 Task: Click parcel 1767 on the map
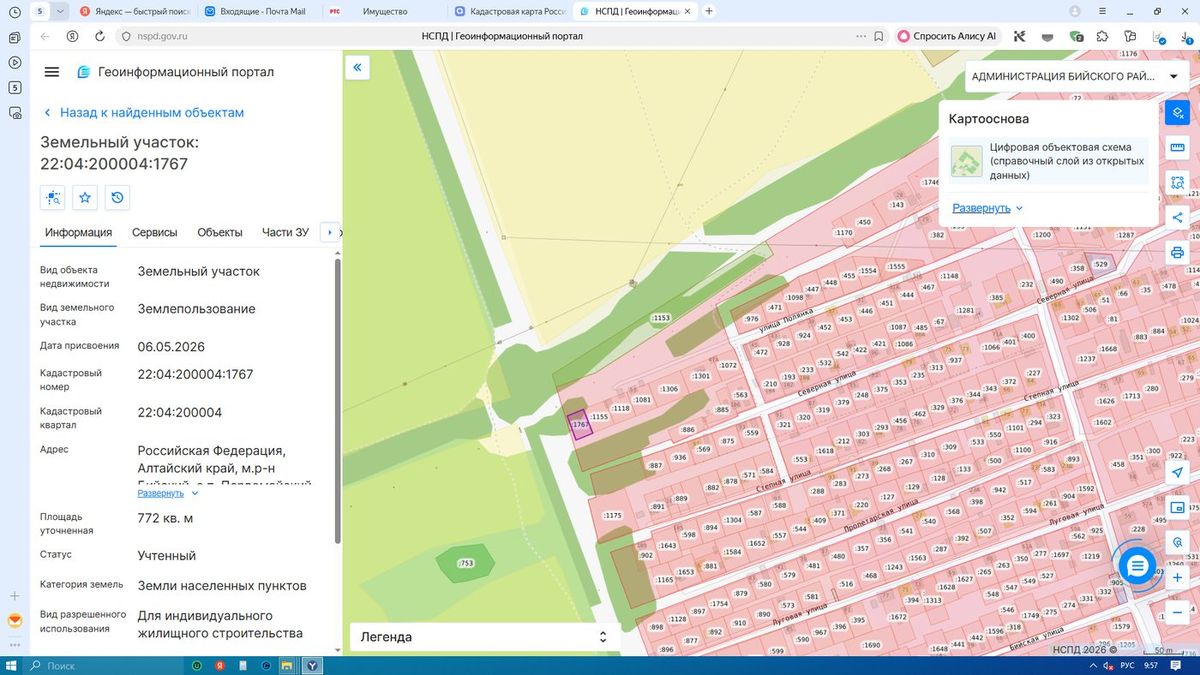(x=579, y=424)
